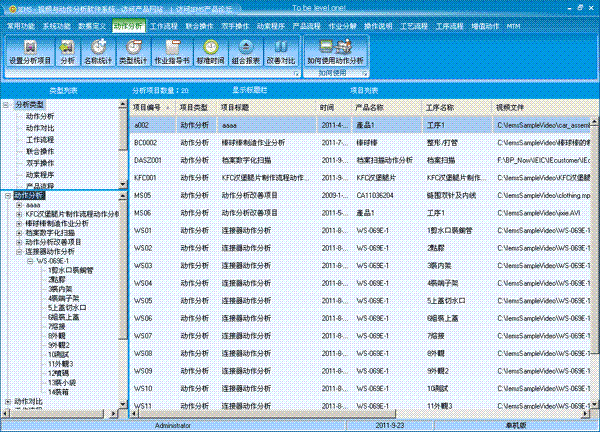Collapse 连接器动作分析 tree node
This screenshot has height=432, width=600.
(19, 252)
